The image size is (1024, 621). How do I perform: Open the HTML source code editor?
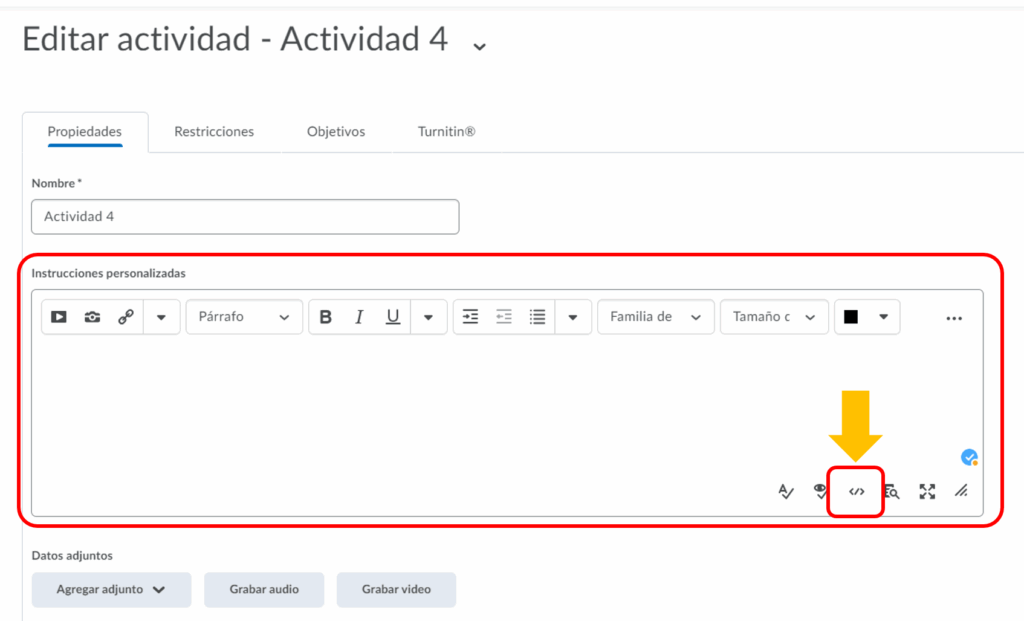tap(856, 492)
